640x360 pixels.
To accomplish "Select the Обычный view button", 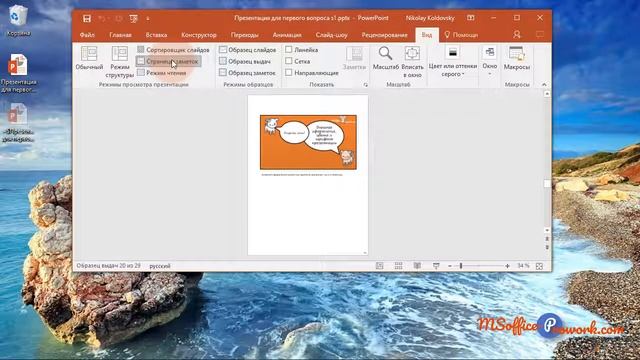I will pos(89,58).
